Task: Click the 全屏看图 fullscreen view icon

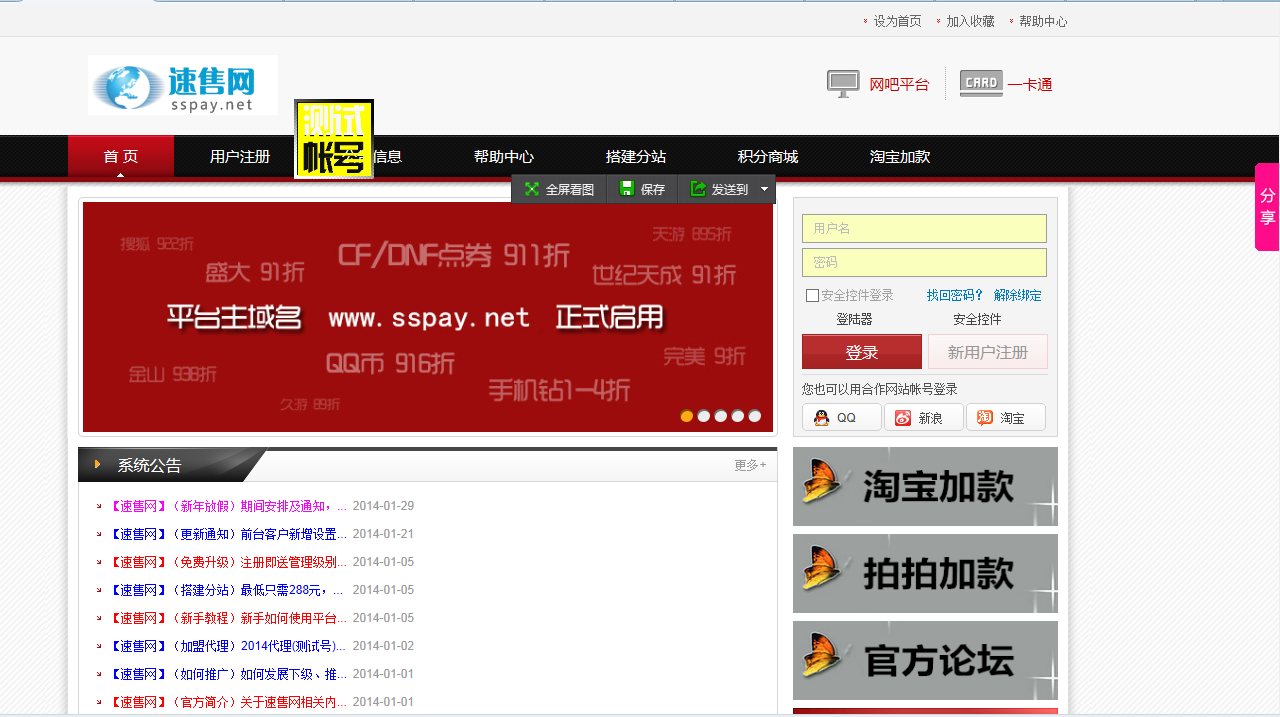Action: pos(531,189)
